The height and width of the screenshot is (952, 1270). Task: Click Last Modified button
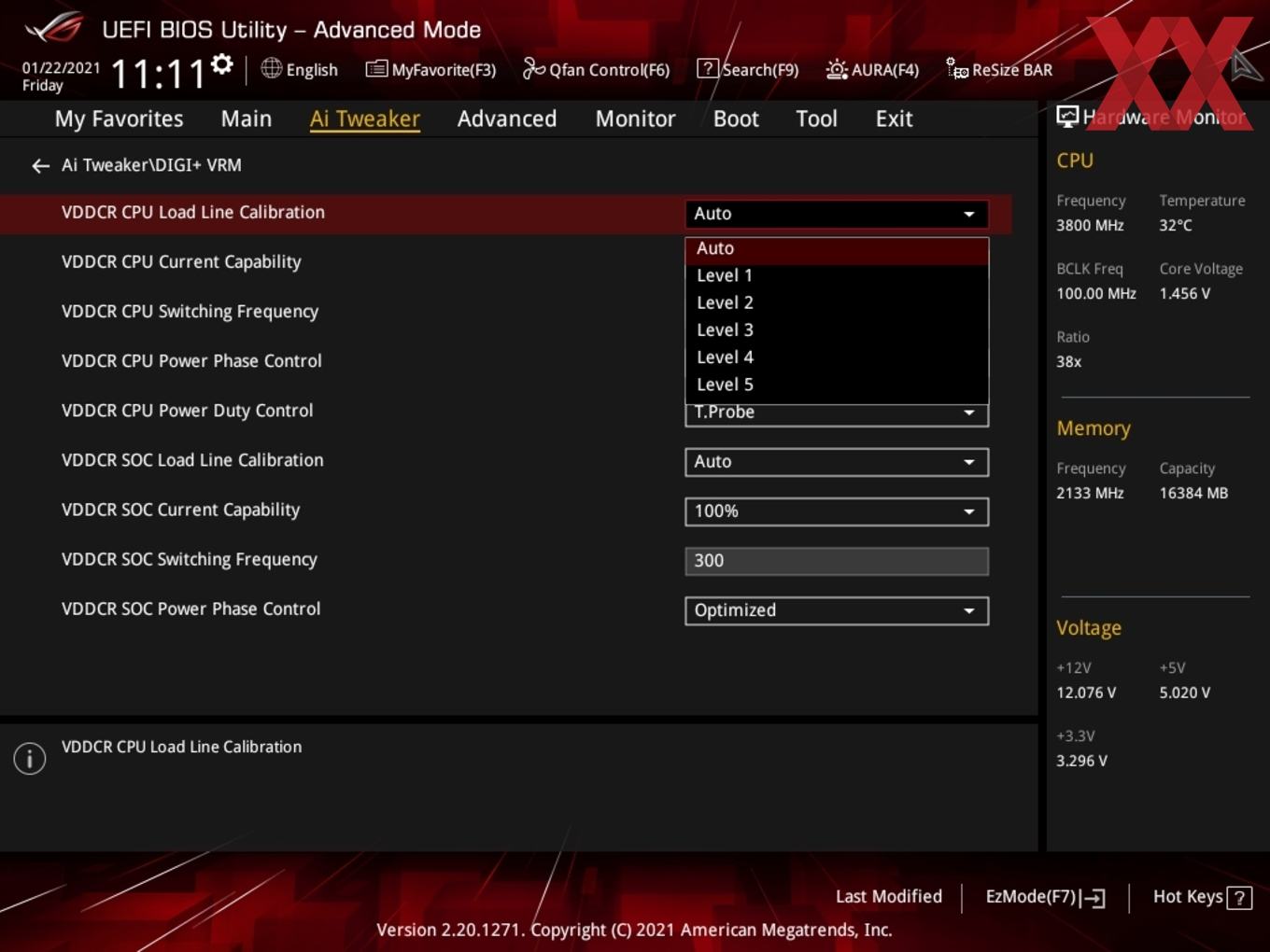pos(889,897)
